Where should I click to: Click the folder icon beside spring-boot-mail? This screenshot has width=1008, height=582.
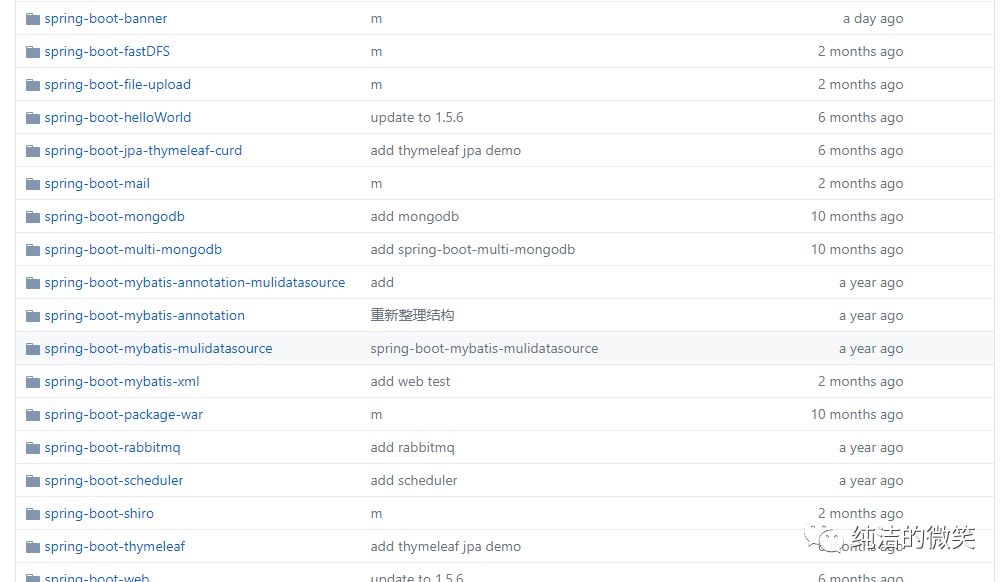tap(32, 183)
